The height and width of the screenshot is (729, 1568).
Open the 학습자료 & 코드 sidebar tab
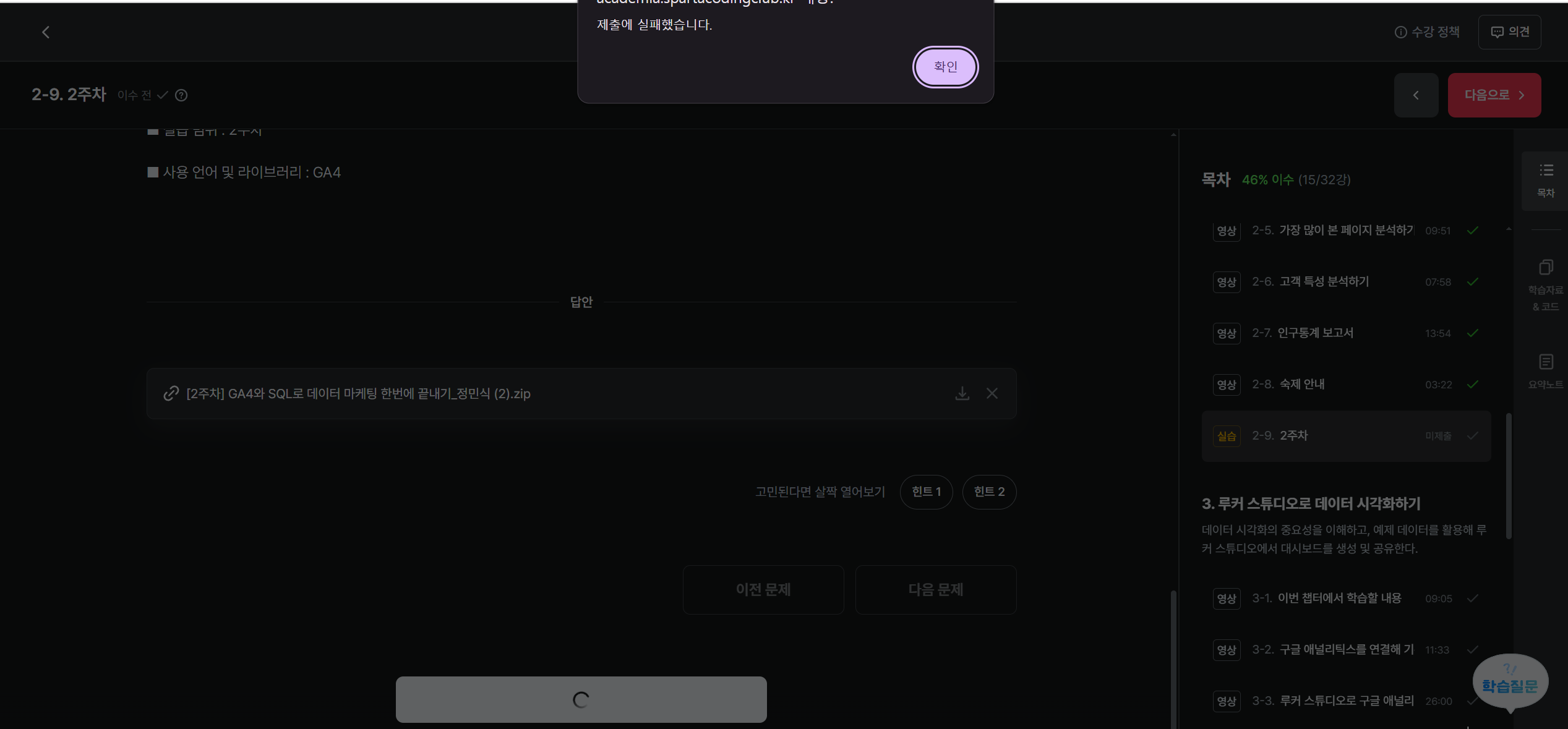coord(1546,285)
